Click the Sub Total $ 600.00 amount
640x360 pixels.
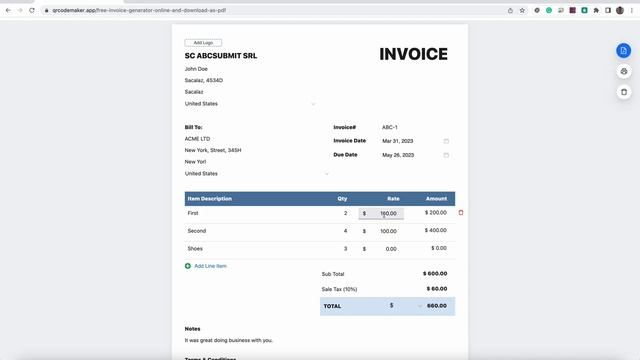coord(435,273)
